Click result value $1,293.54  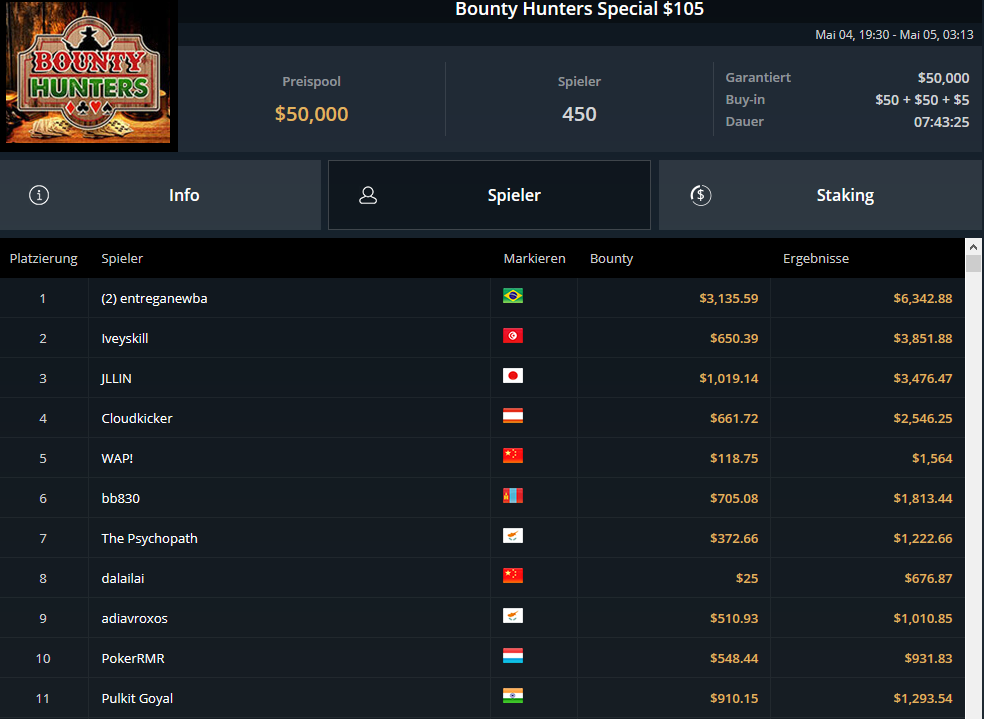pos(922,698)
